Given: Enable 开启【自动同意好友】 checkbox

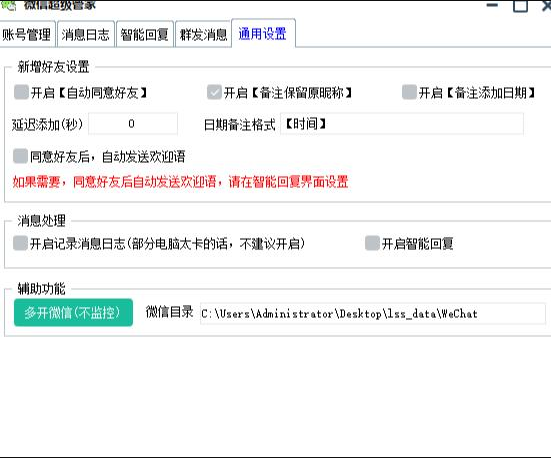Looking at the screenshot, I should [x=21, y=92].
